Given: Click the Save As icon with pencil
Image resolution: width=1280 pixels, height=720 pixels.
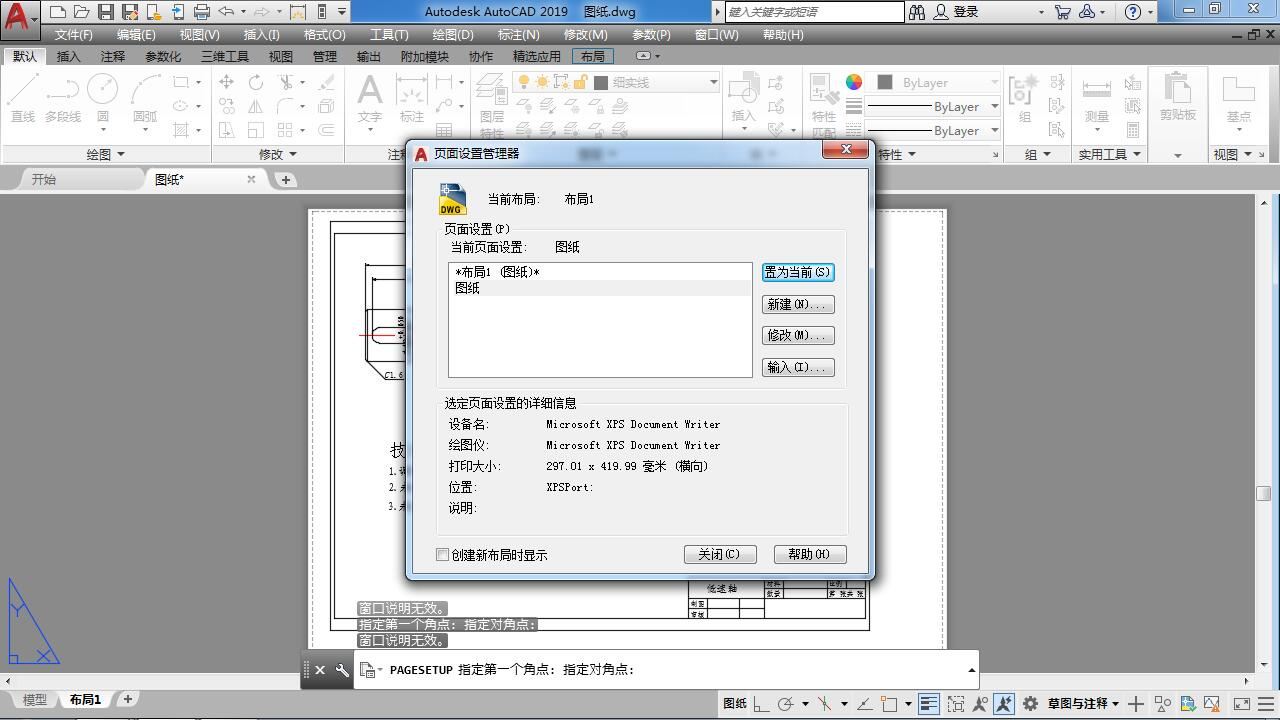Looking at the screenshot, I should pyautogui.click(x=129, y=12).
